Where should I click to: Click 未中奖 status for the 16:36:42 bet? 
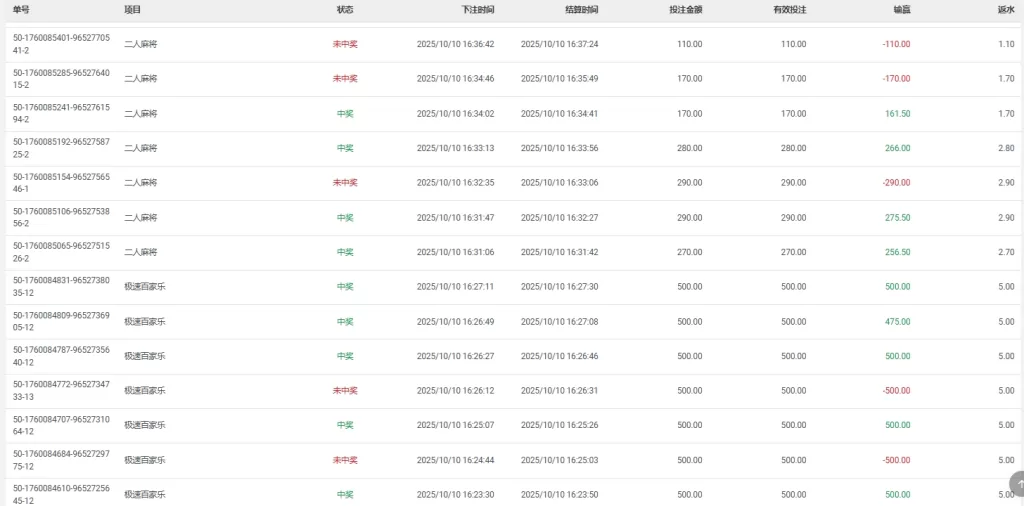coord(345,44)
